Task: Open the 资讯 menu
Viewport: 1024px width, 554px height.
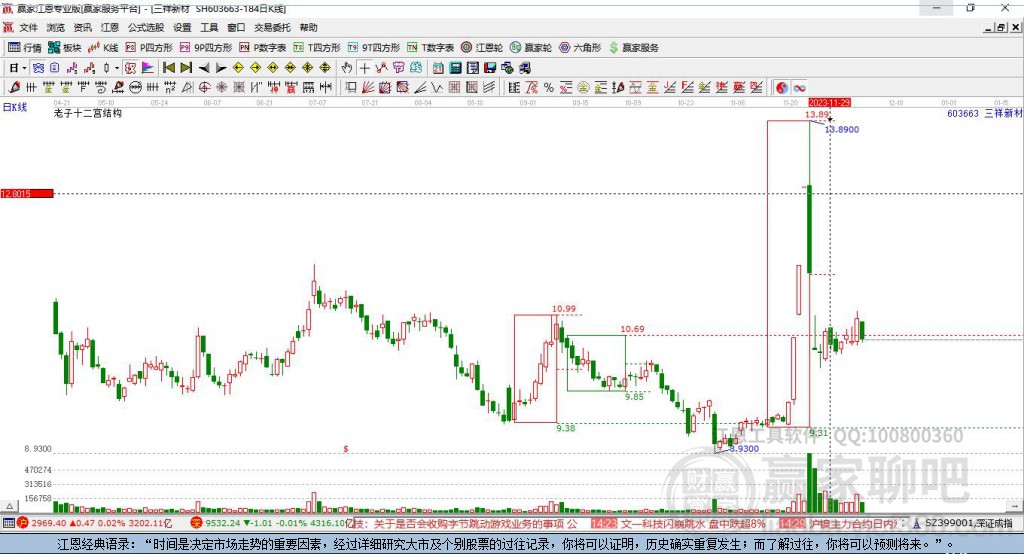Action: pyautogui.click(x=82, y=27)
